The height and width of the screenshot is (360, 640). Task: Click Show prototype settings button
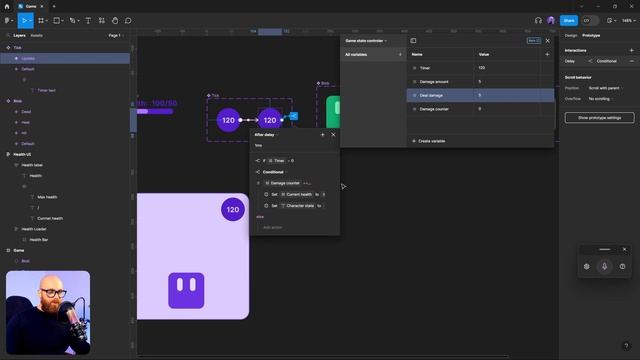(x=599, y=118)
